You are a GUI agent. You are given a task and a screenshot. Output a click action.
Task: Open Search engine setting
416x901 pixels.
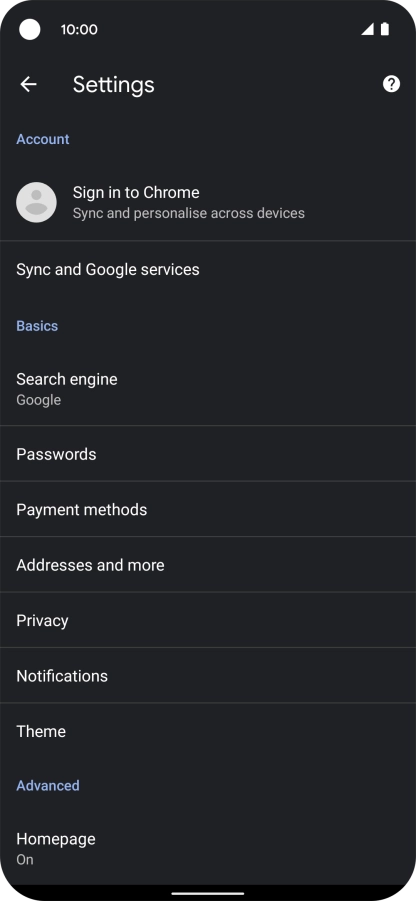click(x=208, y=389)
